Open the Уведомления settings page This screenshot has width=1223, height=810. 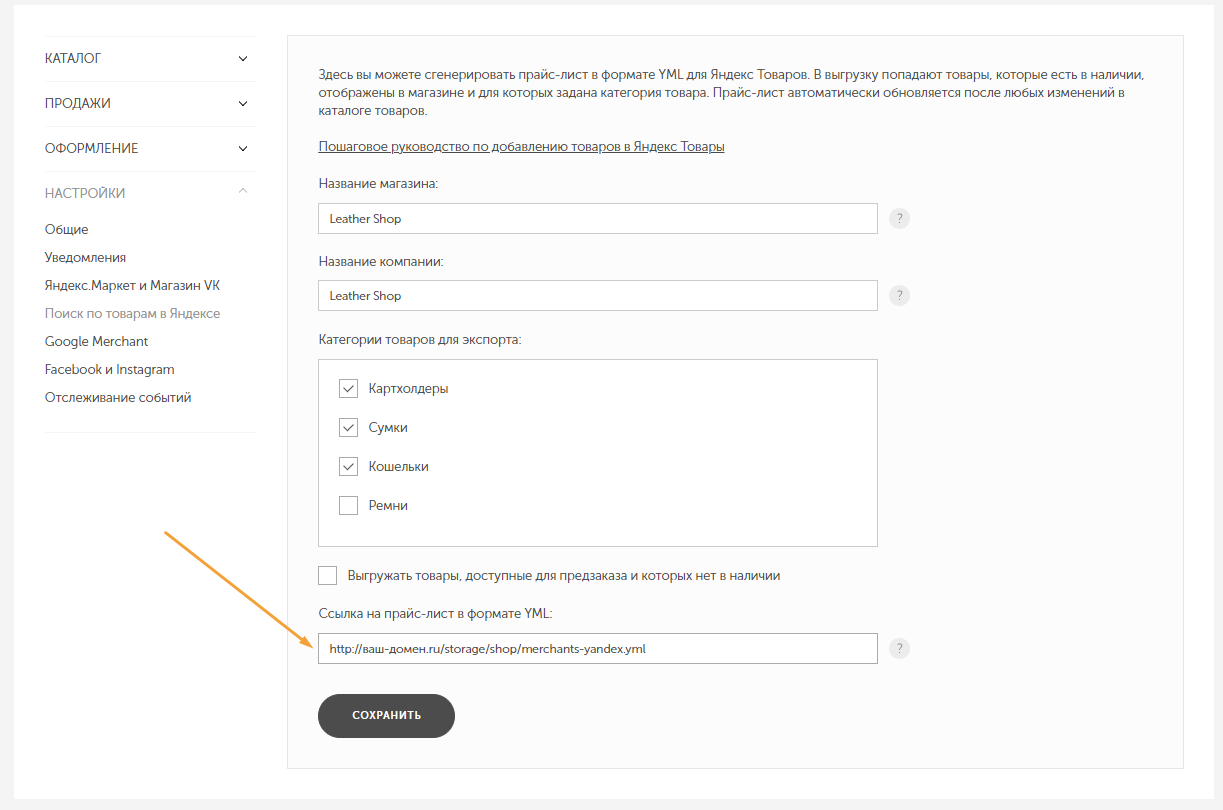point(86,257)
